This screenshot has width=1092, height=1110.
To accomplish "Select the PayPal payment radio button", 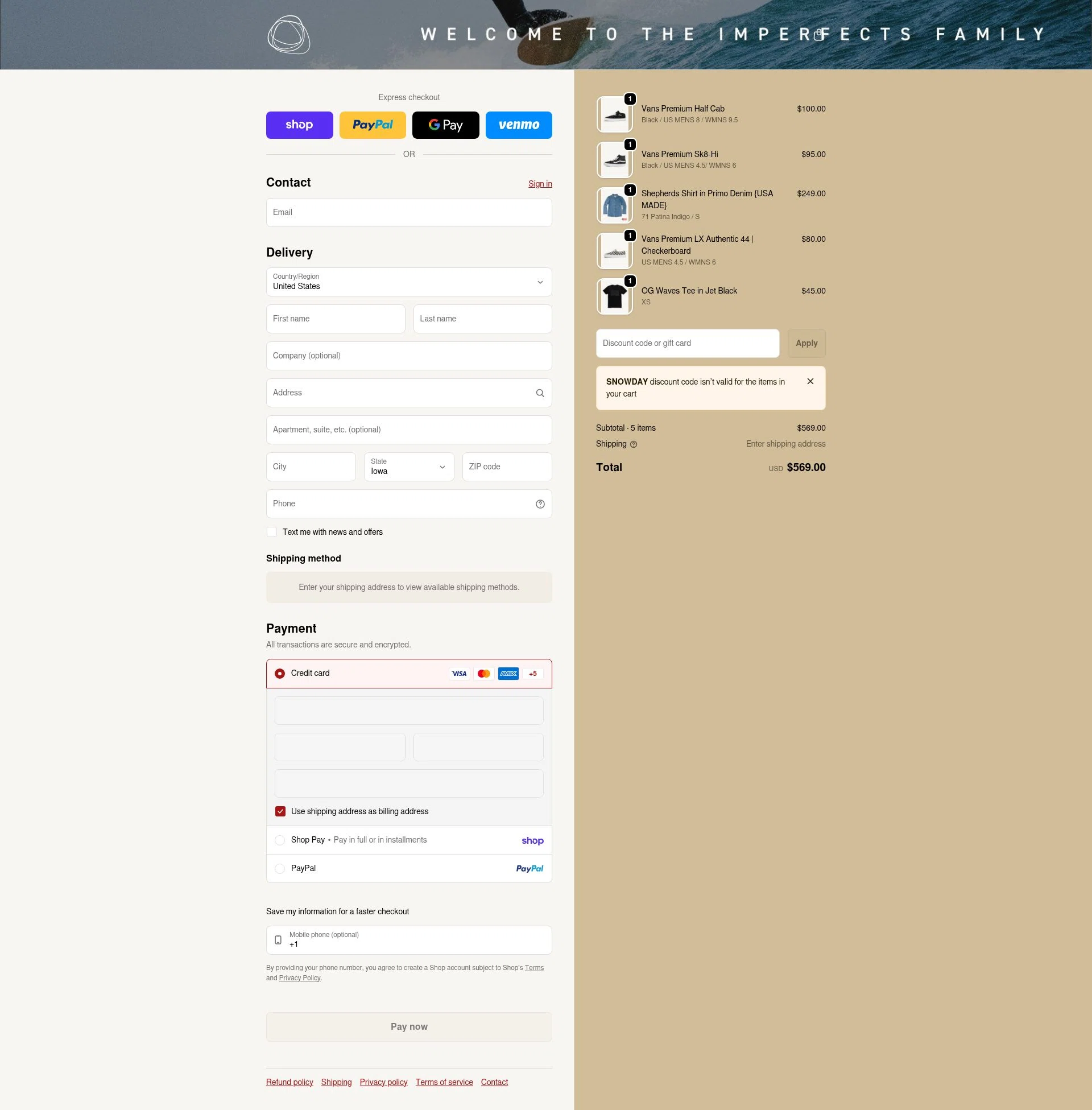I will 280,868.
